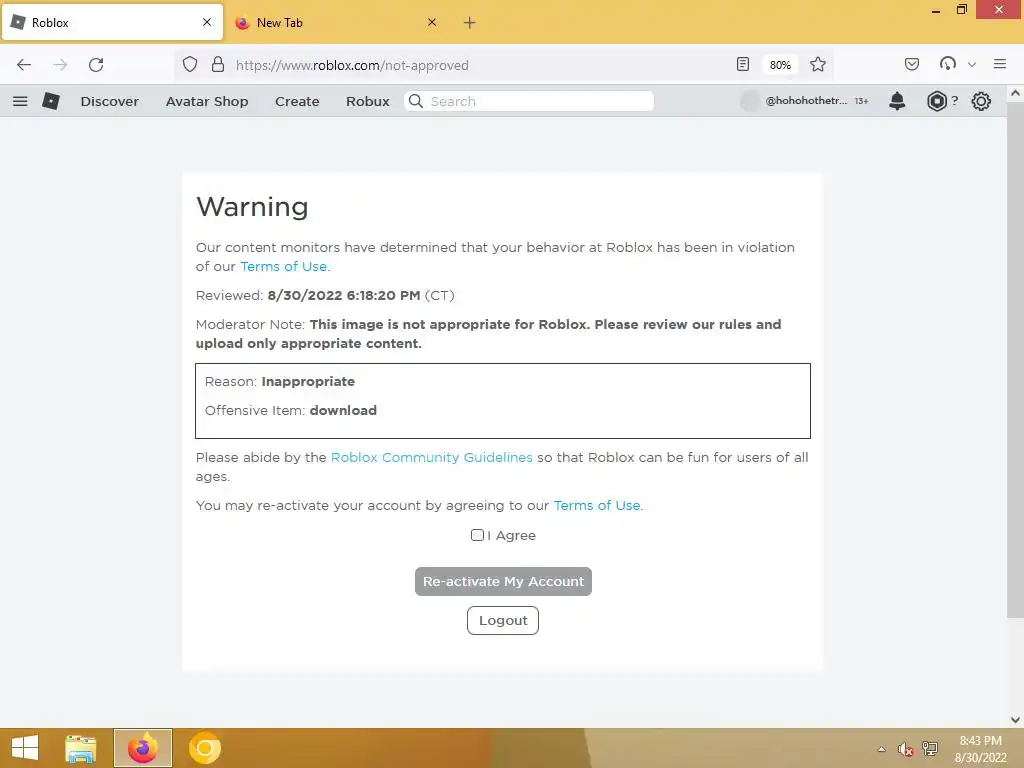Open the Robux balance icon

[937, 101]
